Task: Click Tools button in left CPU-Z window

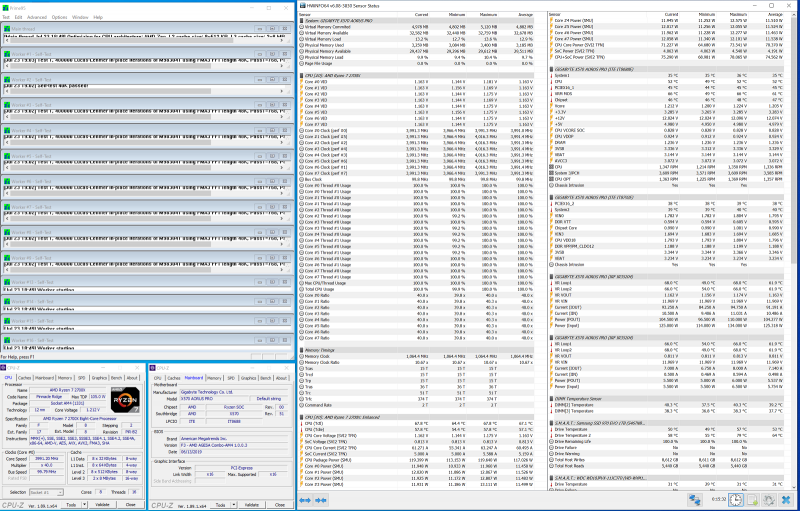Action: (71, 504)
